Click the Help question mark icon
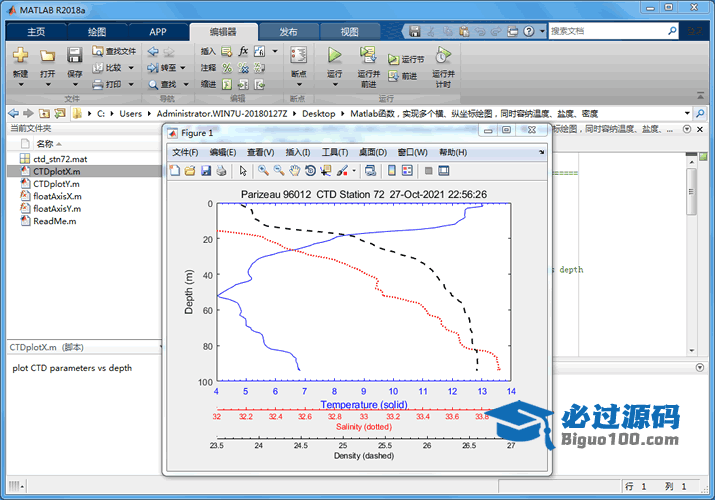The image size is (715, 500). (x=528, y=31)
